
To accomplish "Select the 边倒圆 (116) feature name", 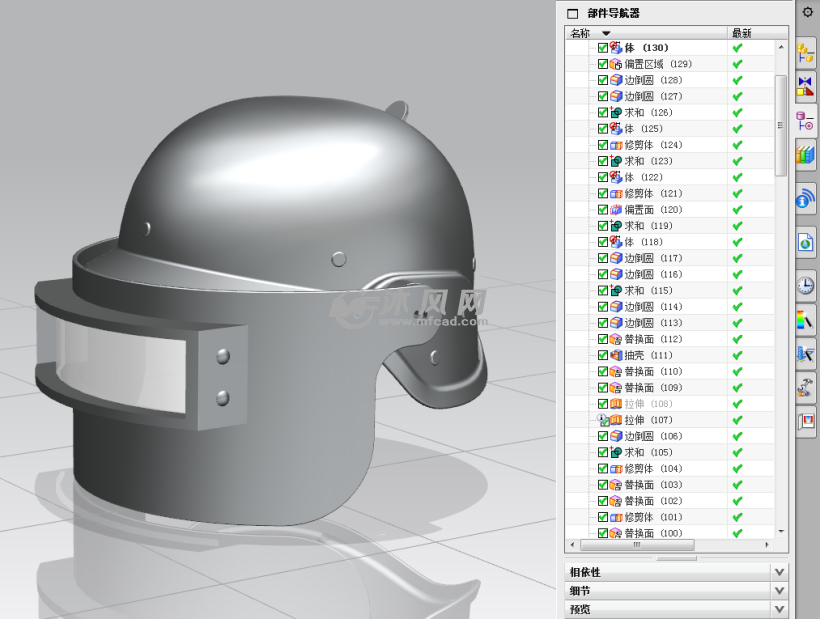I will (x=654, y=274).
